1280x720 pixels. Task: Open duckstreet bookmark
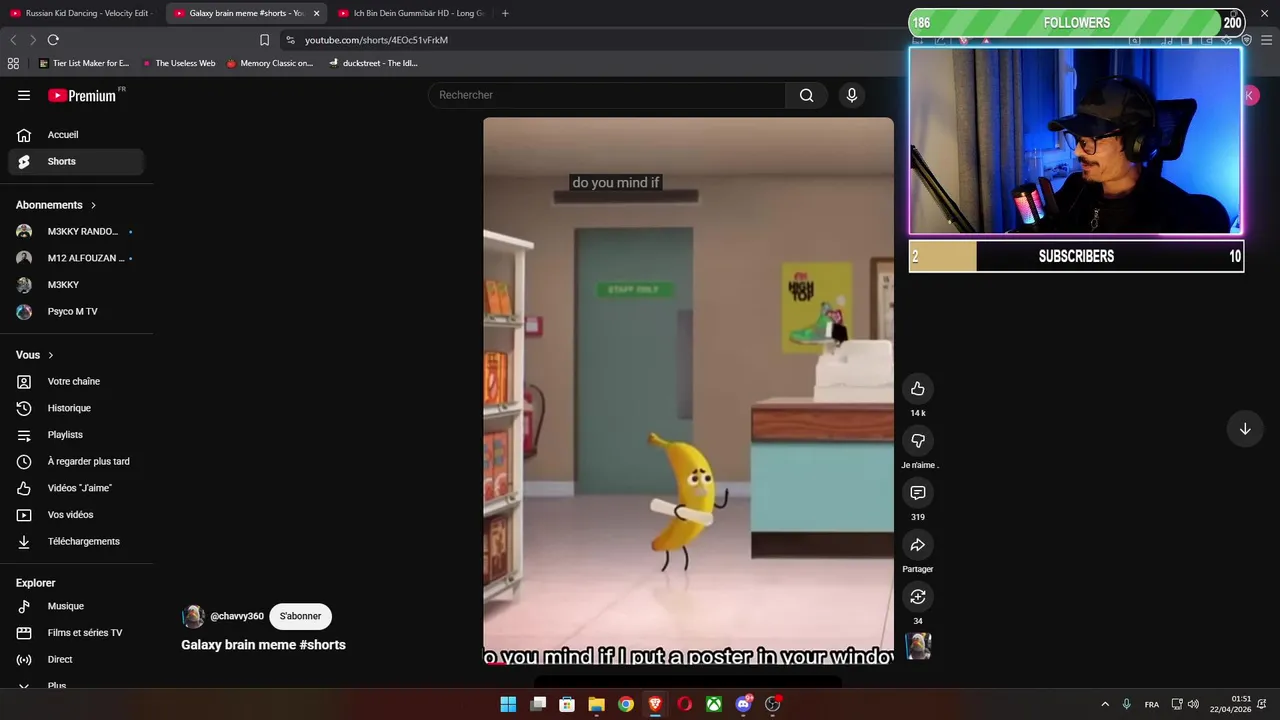click(x=373, y=63)
